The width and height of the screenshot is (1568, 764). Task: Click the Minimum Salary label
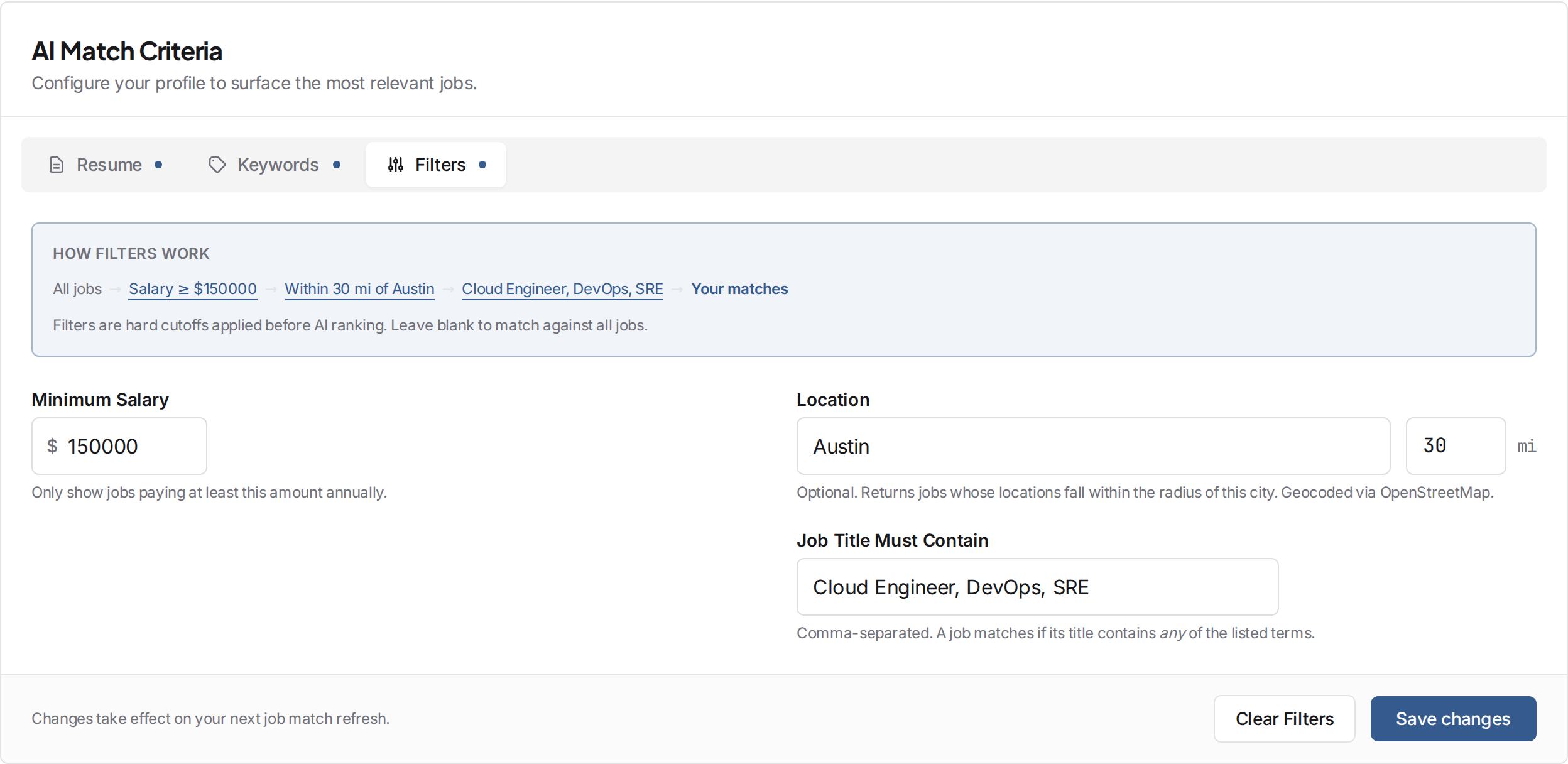(101, 400)
